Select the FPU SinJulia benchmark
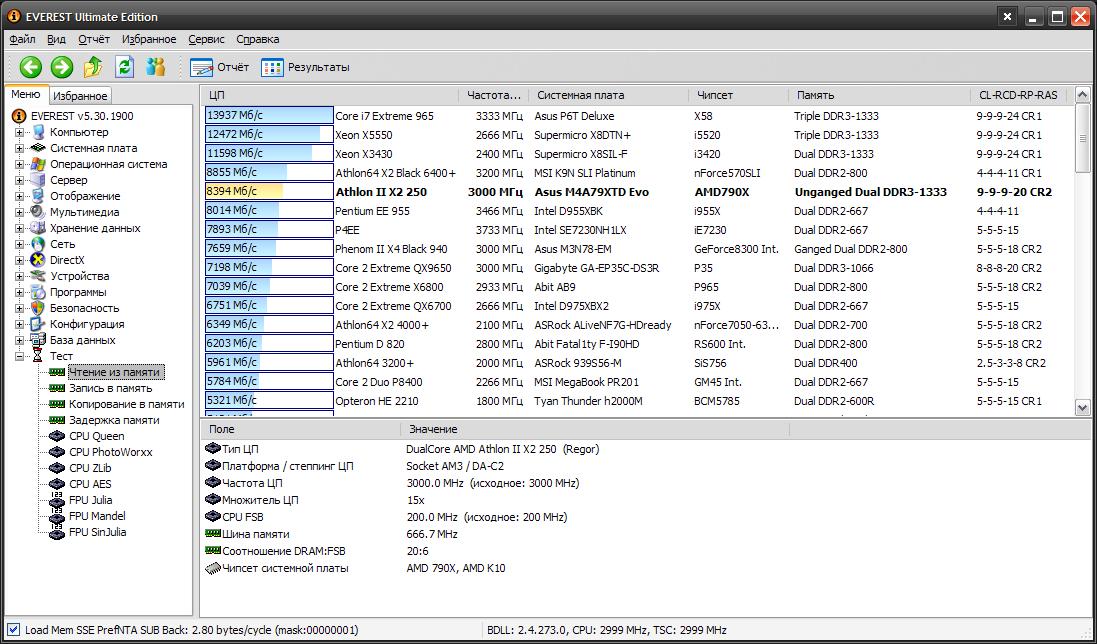 coord(97,532)
